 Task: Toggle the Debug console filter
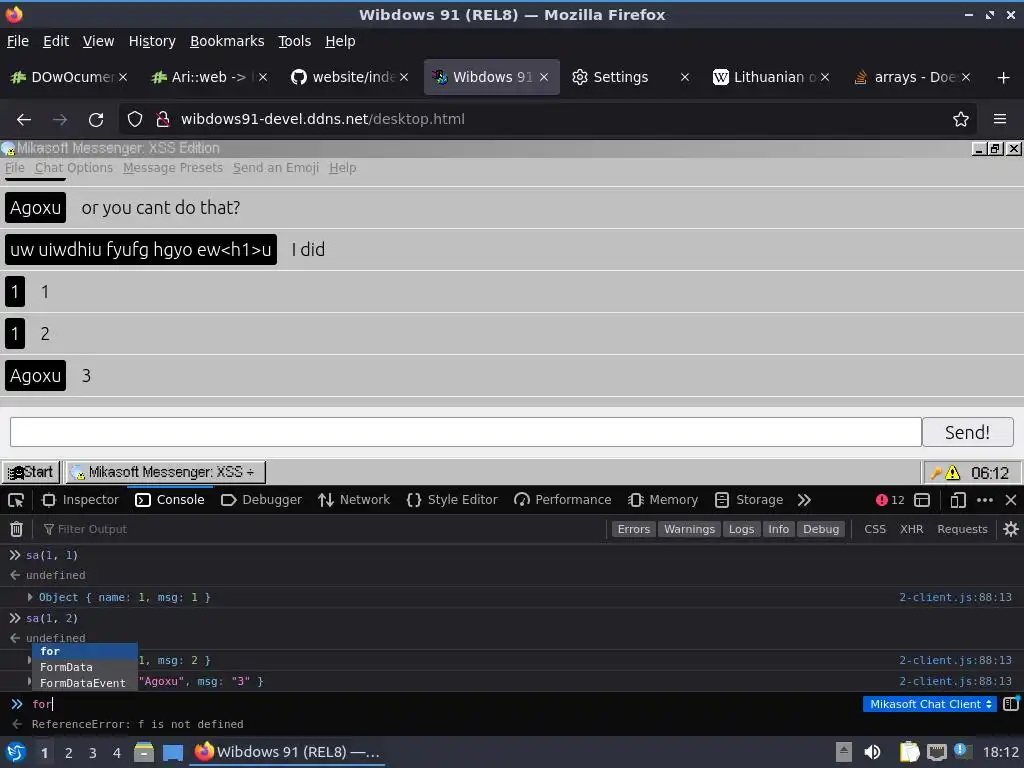[x=821, y=529]
